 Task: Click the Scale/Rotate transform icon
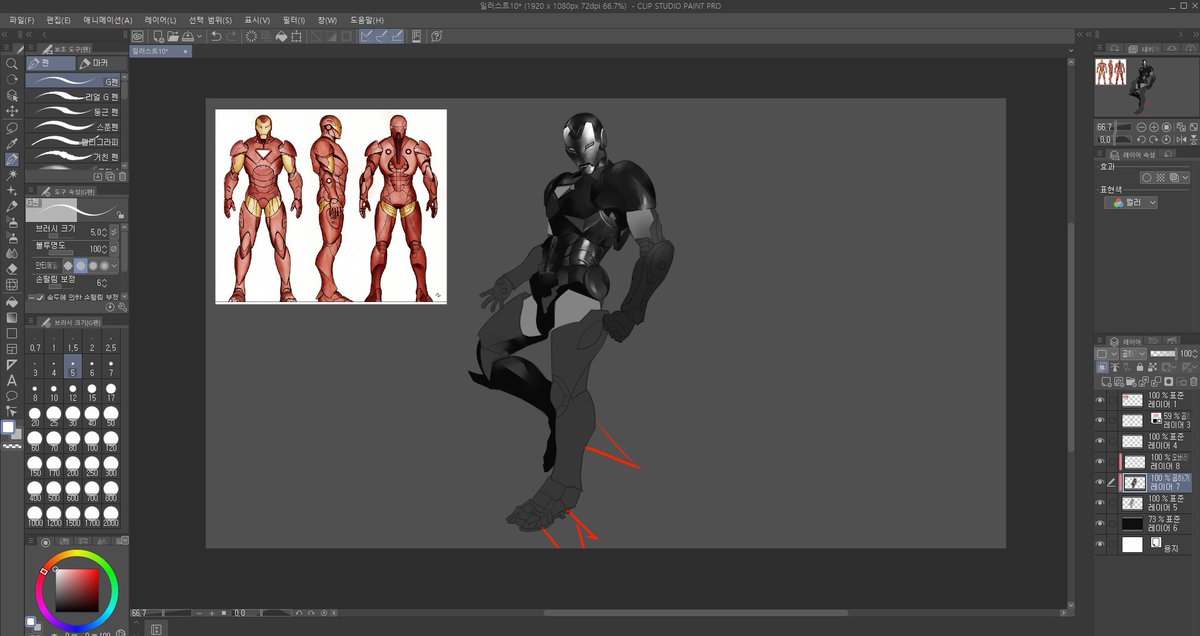click(297, 36)
